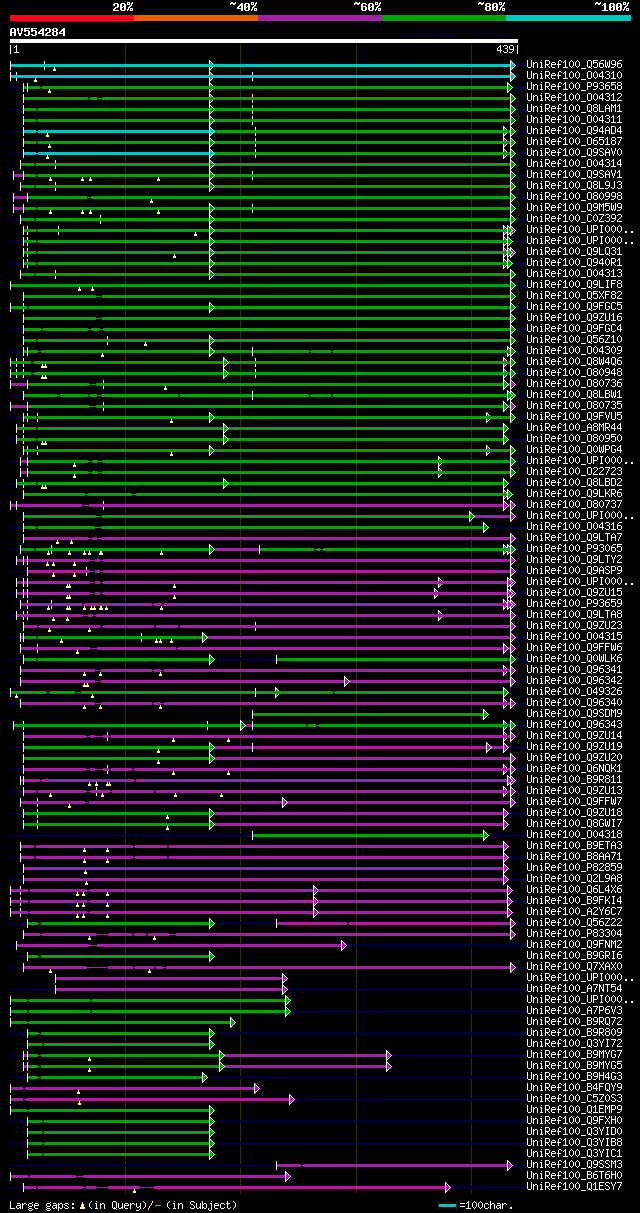The height and width of the screenshot is (1213, 640).
Task: Click the UniRef100_O80736 entry
Action: [574, 383]
